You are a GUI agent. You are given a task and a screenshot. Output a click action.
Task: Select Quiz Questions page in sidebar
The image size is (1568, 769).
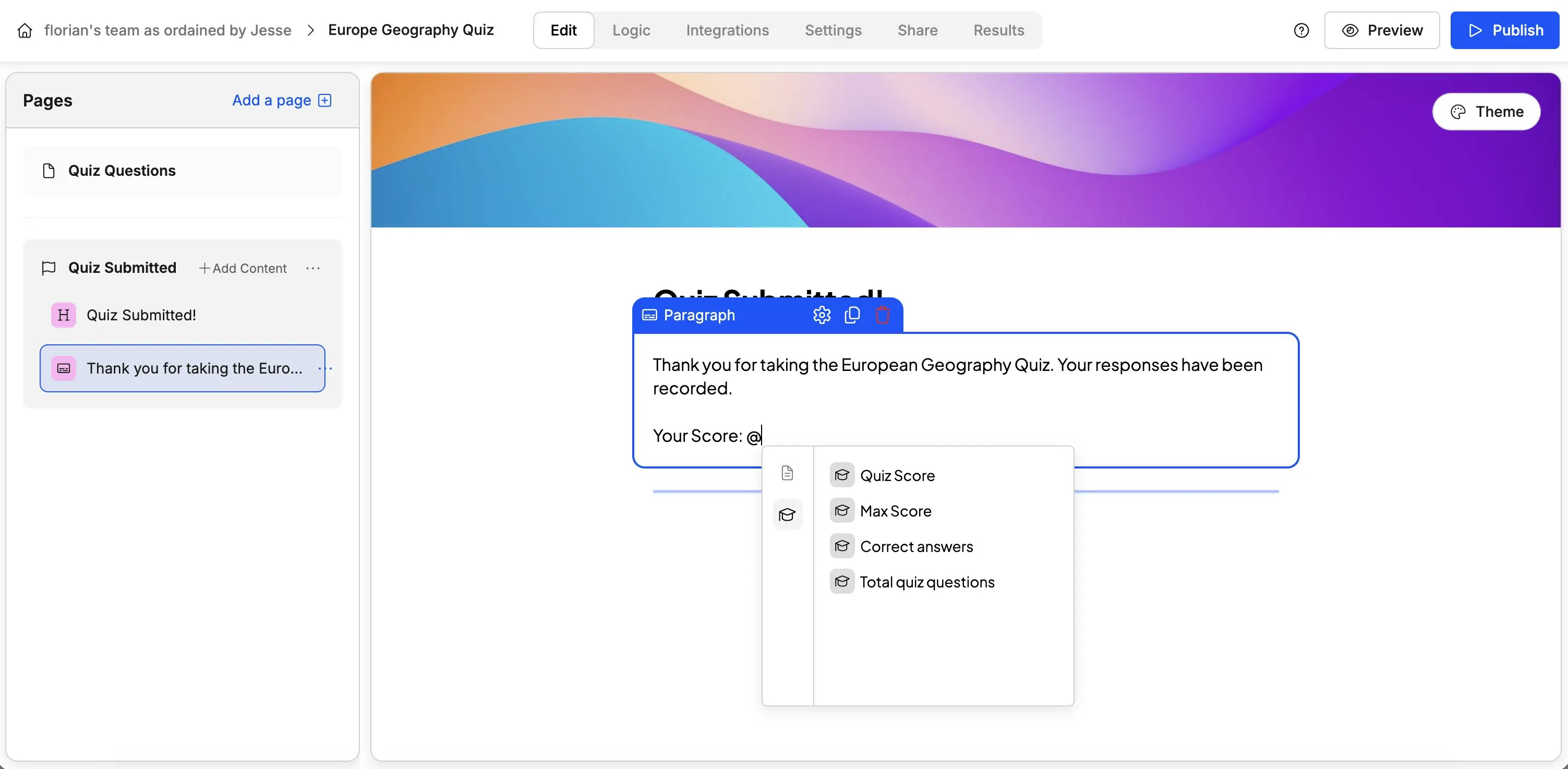click(x=122, y=171)
